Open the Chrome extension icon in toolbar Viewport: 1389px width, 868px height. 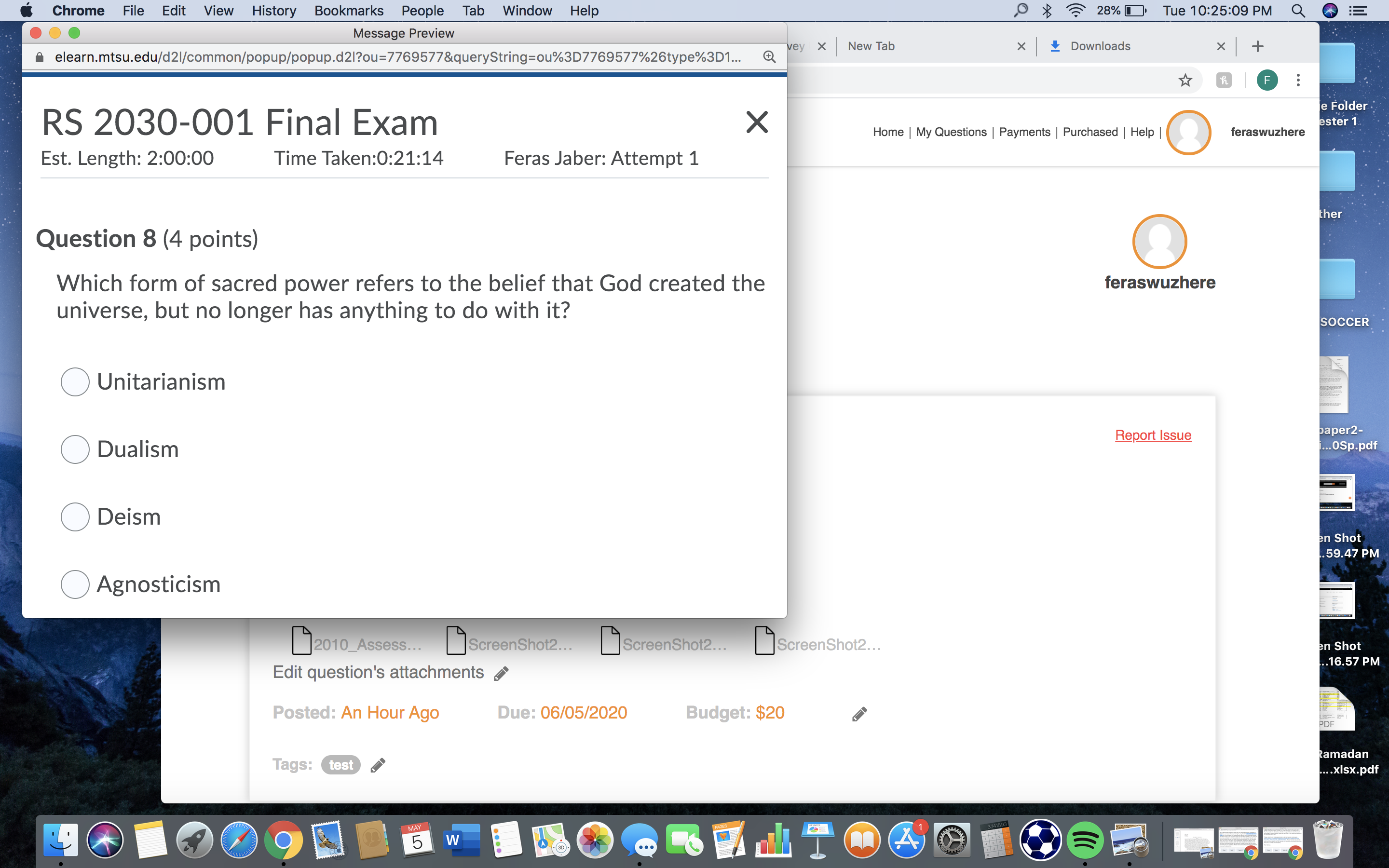click(x=1224, y=80)
